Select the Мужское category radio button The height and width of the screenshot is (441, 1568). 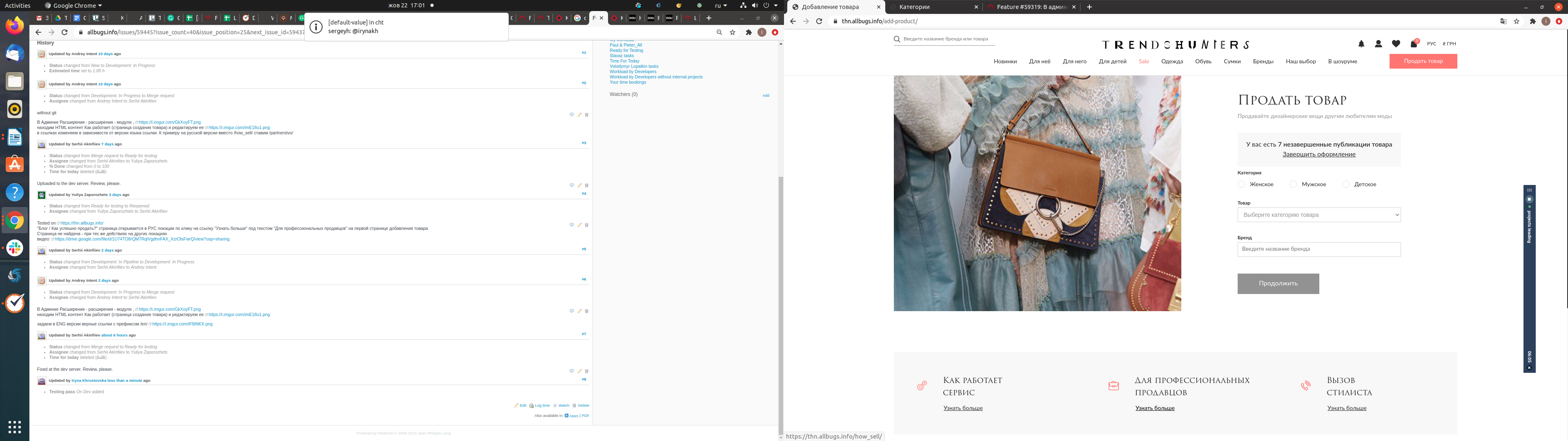pyautogui.click(x=1293, y=184)
